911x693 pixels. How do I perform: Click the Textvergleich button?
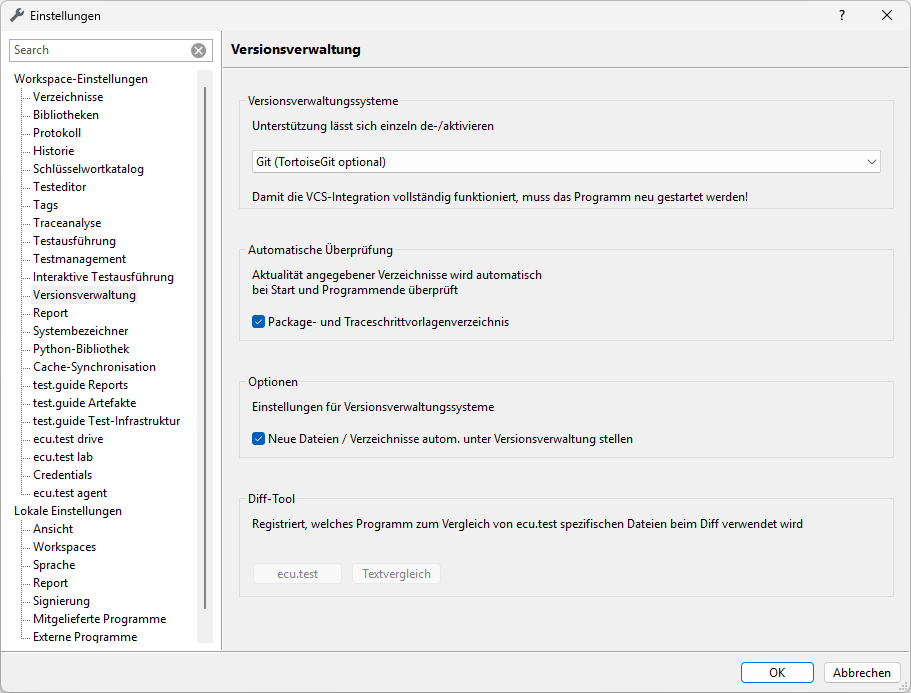point(396,574)
